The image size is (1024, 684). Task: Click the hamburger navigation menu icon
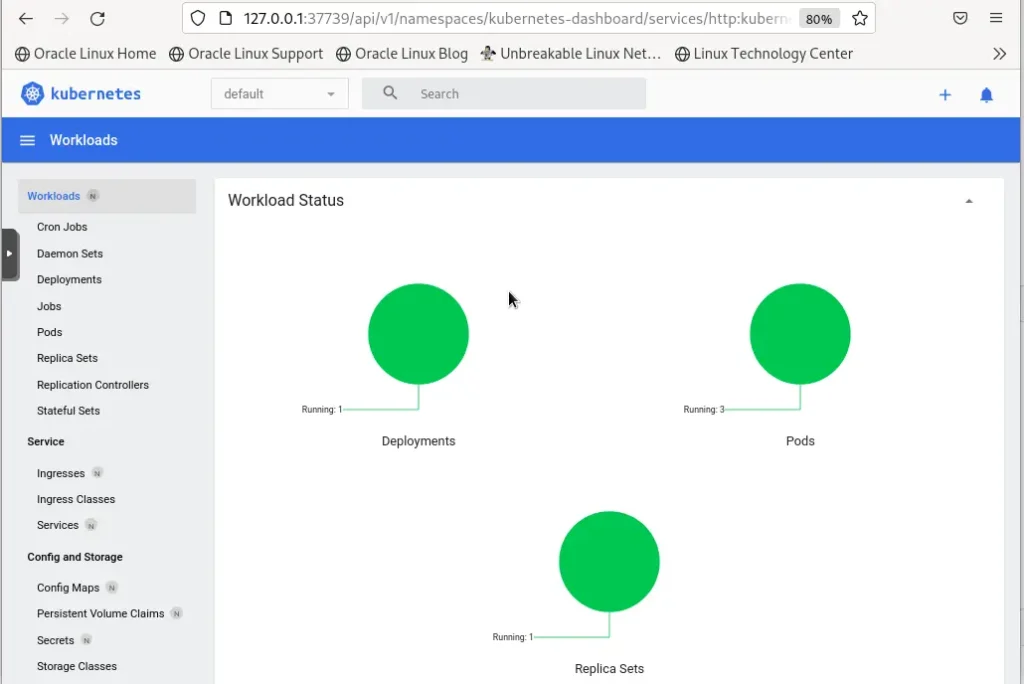[25, 140]
